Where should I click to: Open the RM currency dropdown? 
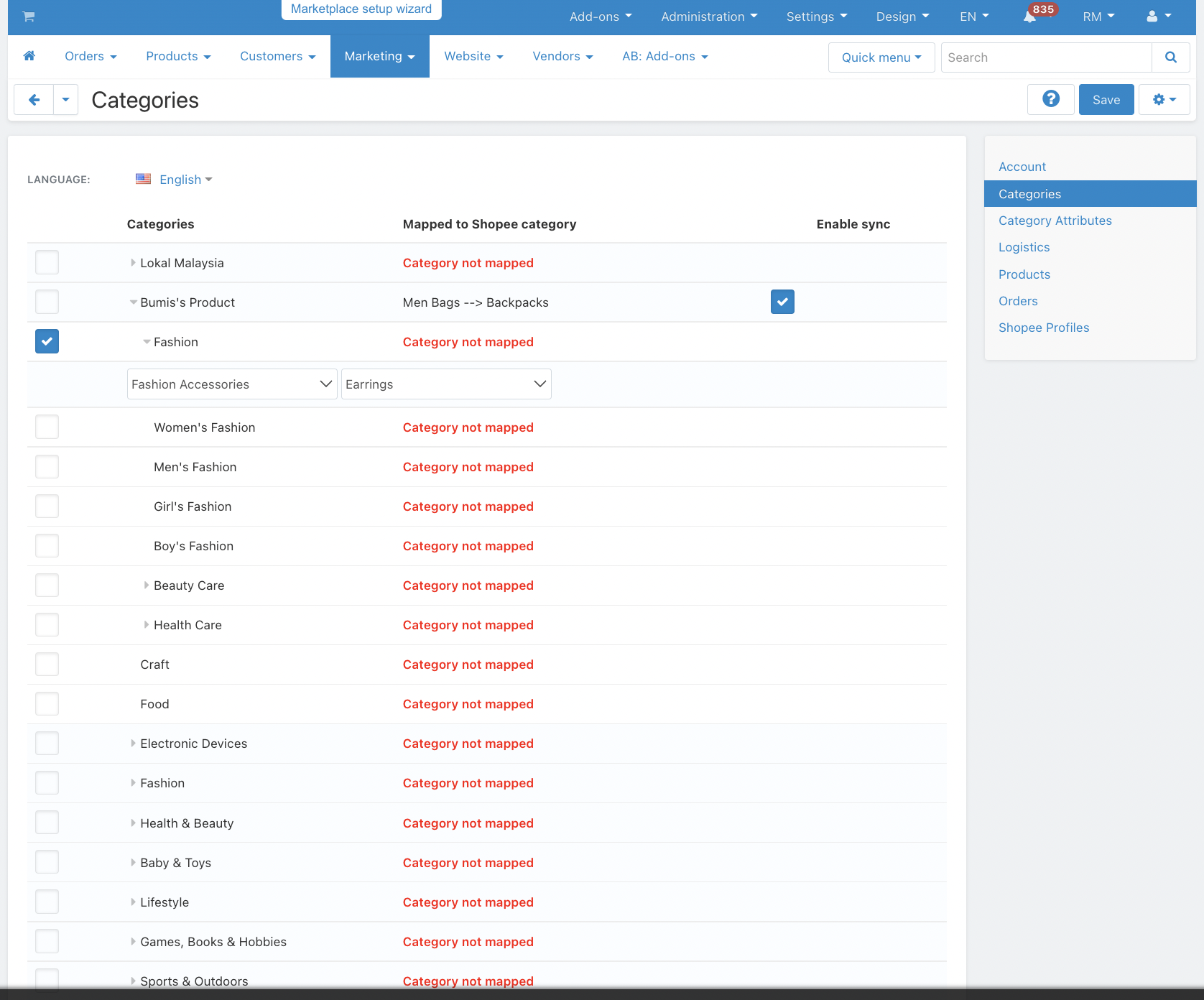[x=1098, y=17]
